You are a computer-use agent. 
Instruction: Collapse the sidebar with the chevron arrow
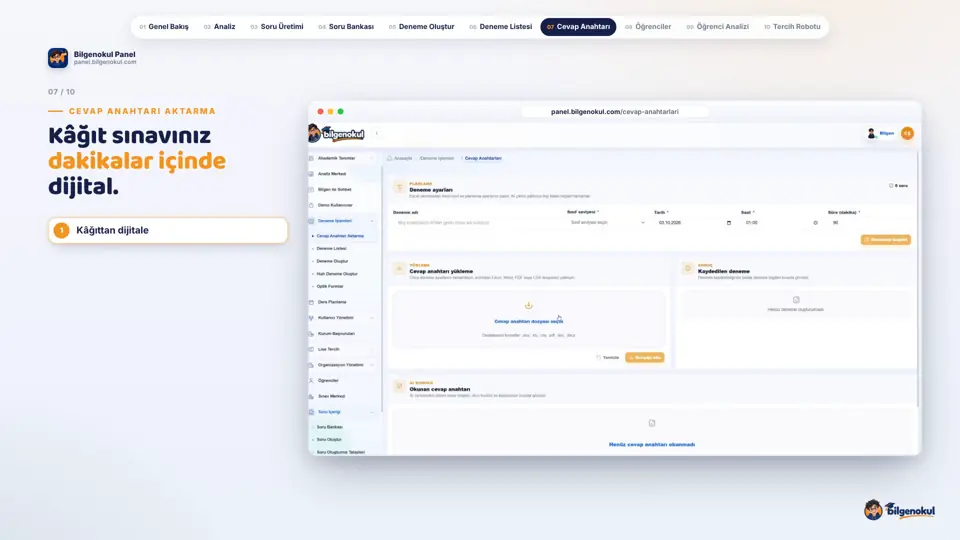point(377,133)
